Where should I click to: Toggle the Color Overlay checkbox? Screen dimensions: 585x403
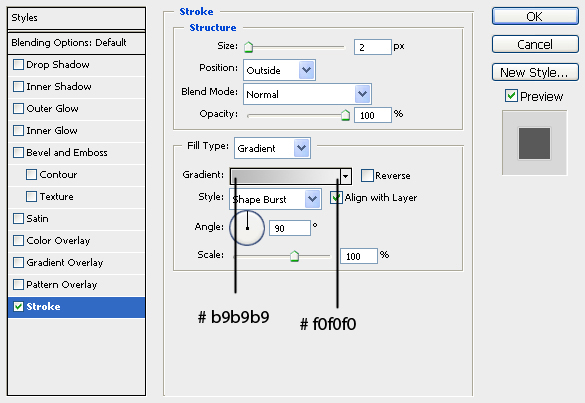(x=18, y=241)
